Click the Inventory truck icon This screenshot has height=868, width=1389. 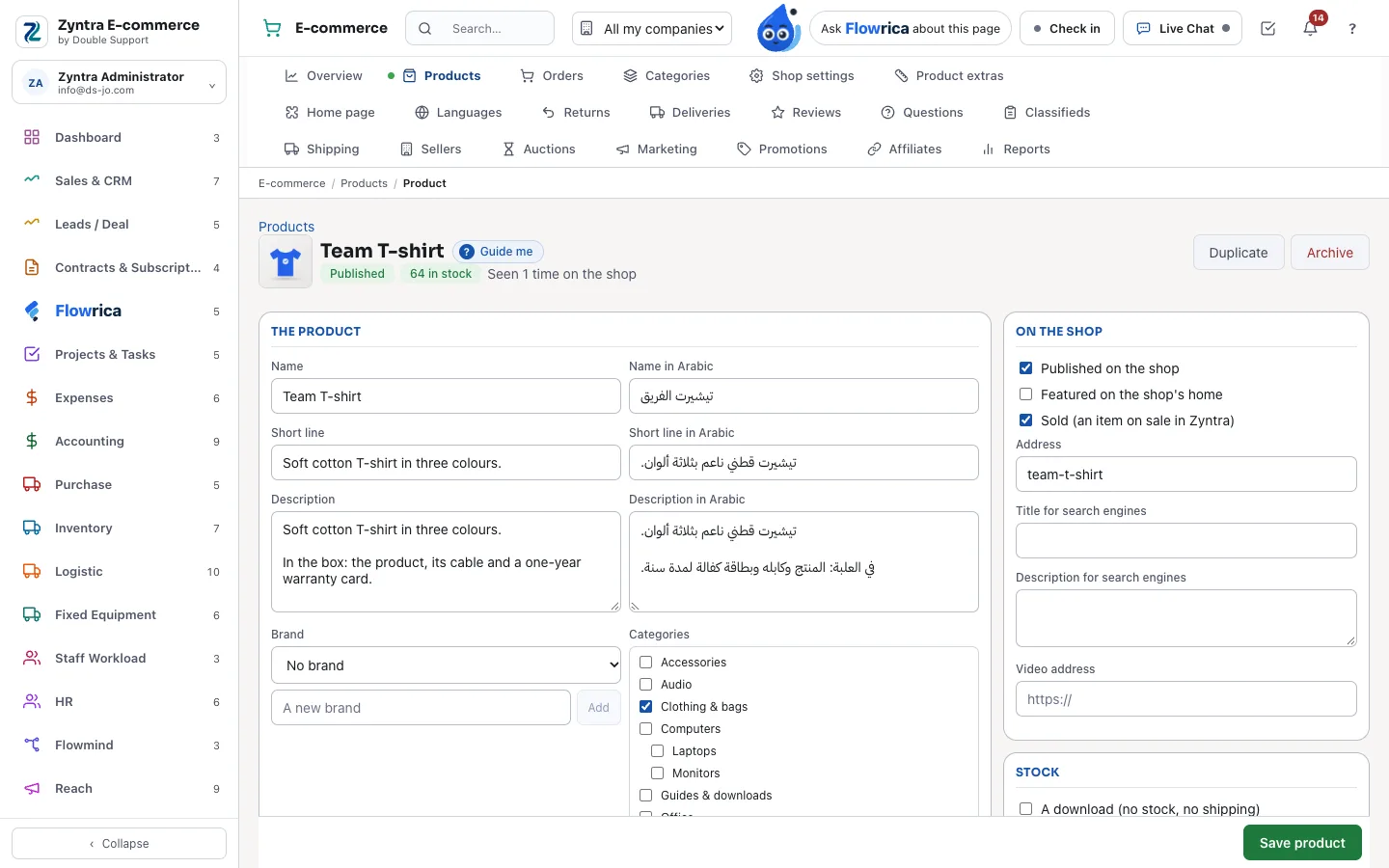(x=32, y=529)
